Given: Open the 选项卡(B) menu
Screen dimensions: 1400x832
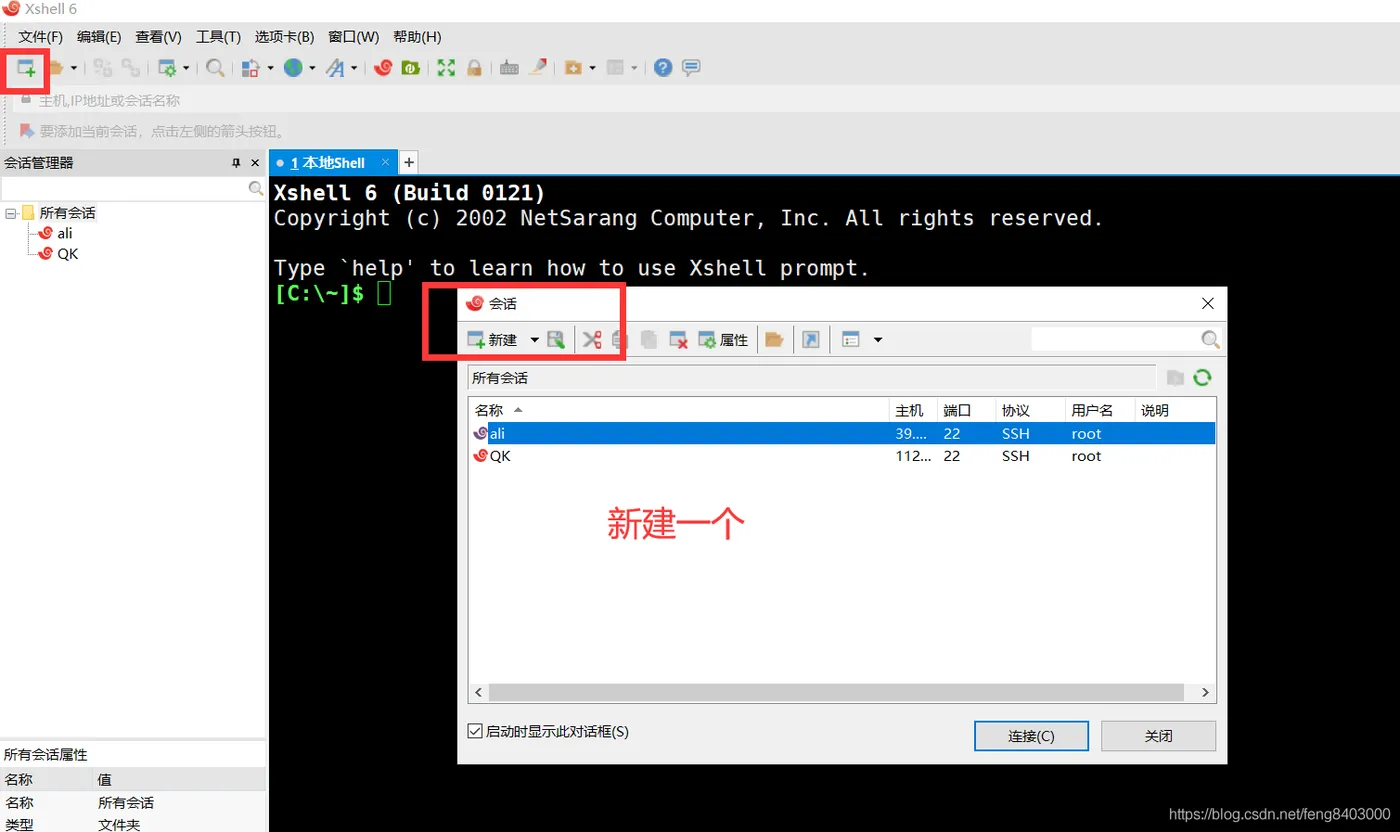Looking at the screenshot, I should coord(284,37).
